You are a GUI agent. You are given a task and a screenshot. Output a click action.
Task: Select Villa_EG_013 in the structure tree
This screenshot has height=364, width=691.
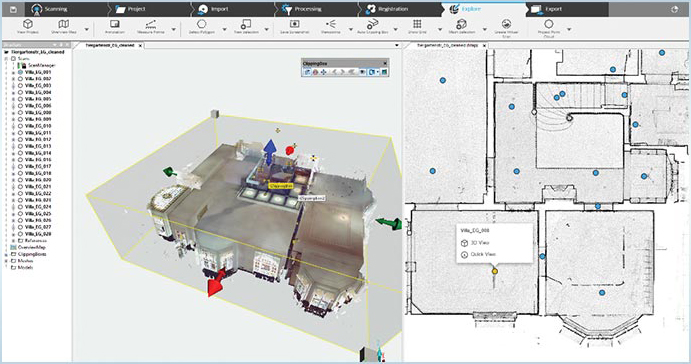[38, 146]
